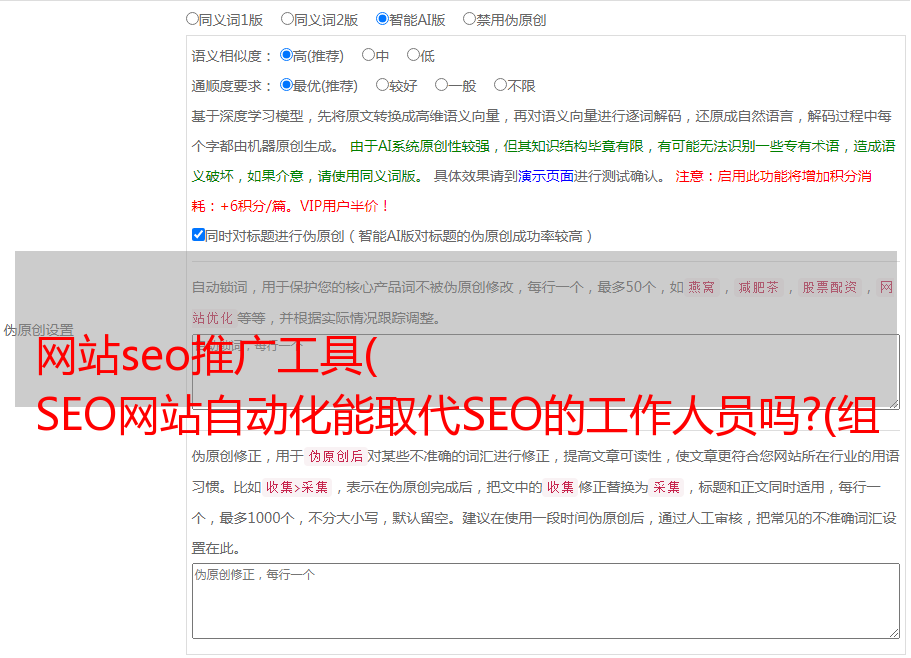Set 通顺度要求 to 较好
The width and height of the screenshot is (911, 658).
coord(382,85)
